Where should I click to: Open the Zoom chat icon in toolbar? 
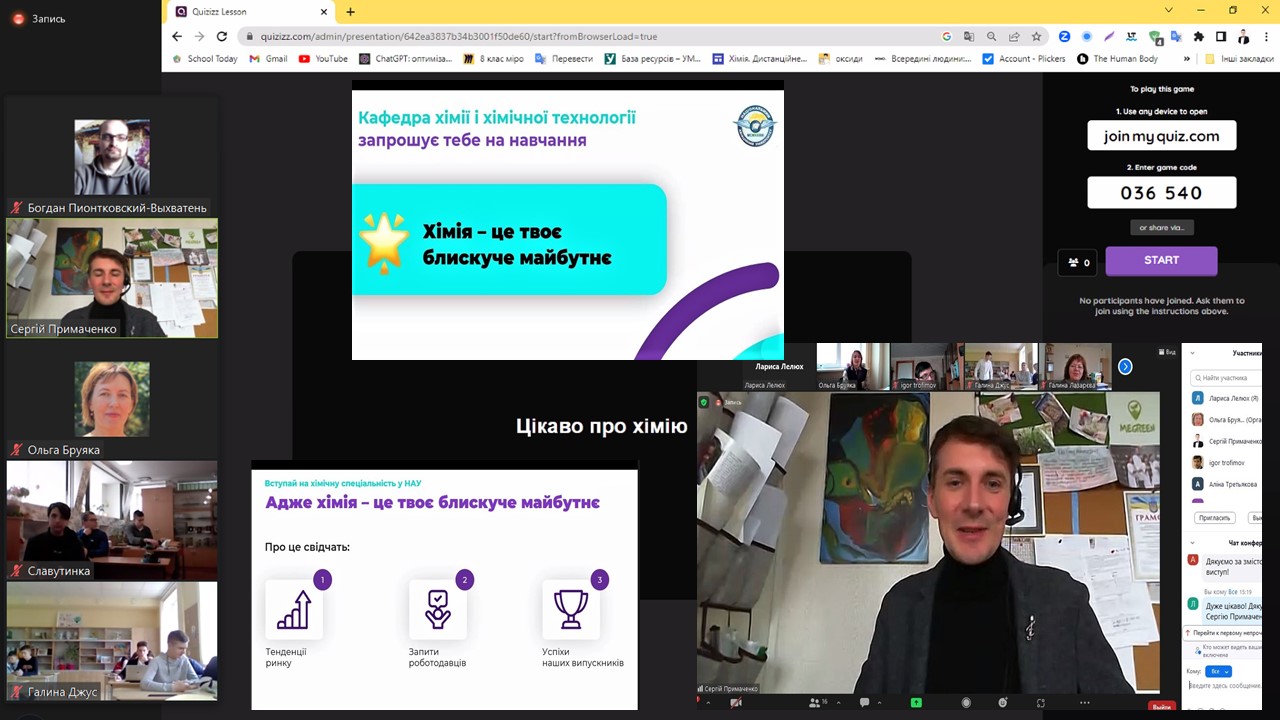point(865,703)
